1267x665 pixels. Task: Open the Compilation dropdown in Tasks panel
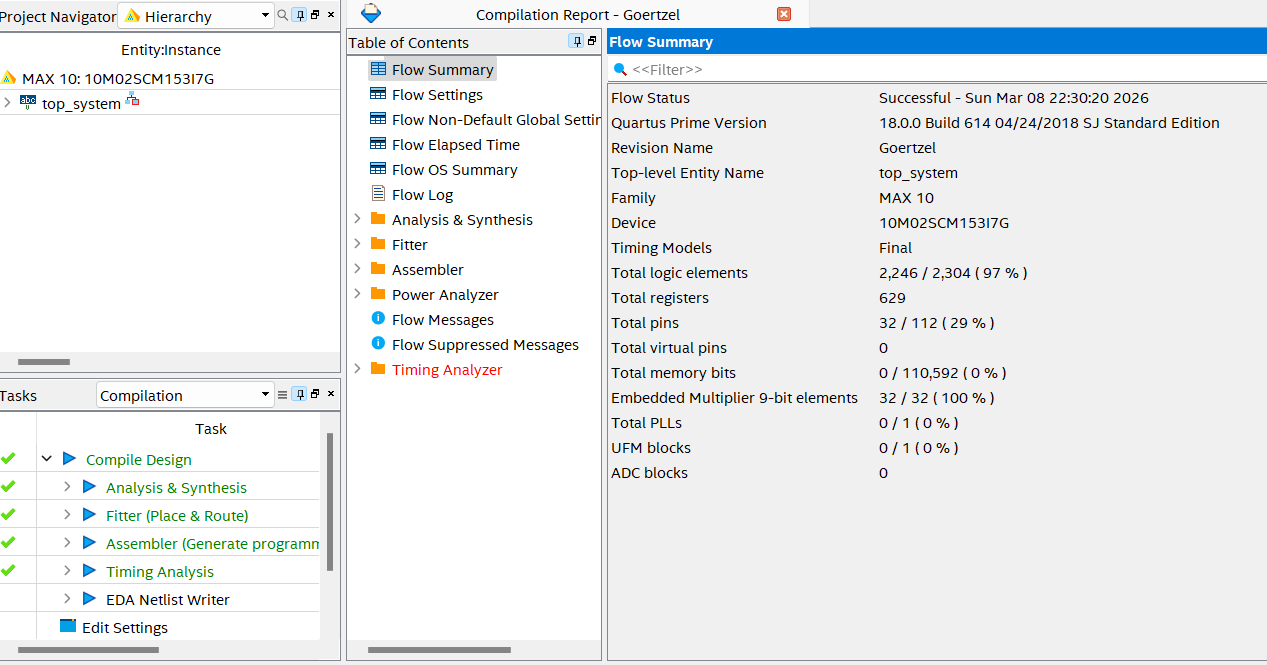[265, 395]
